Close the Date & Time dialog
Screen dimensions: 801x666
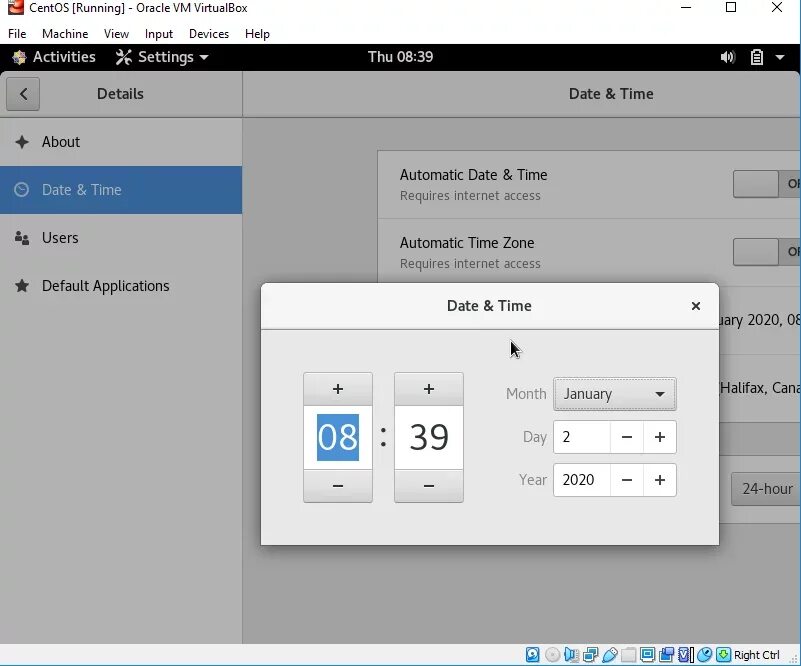[695, 306]
